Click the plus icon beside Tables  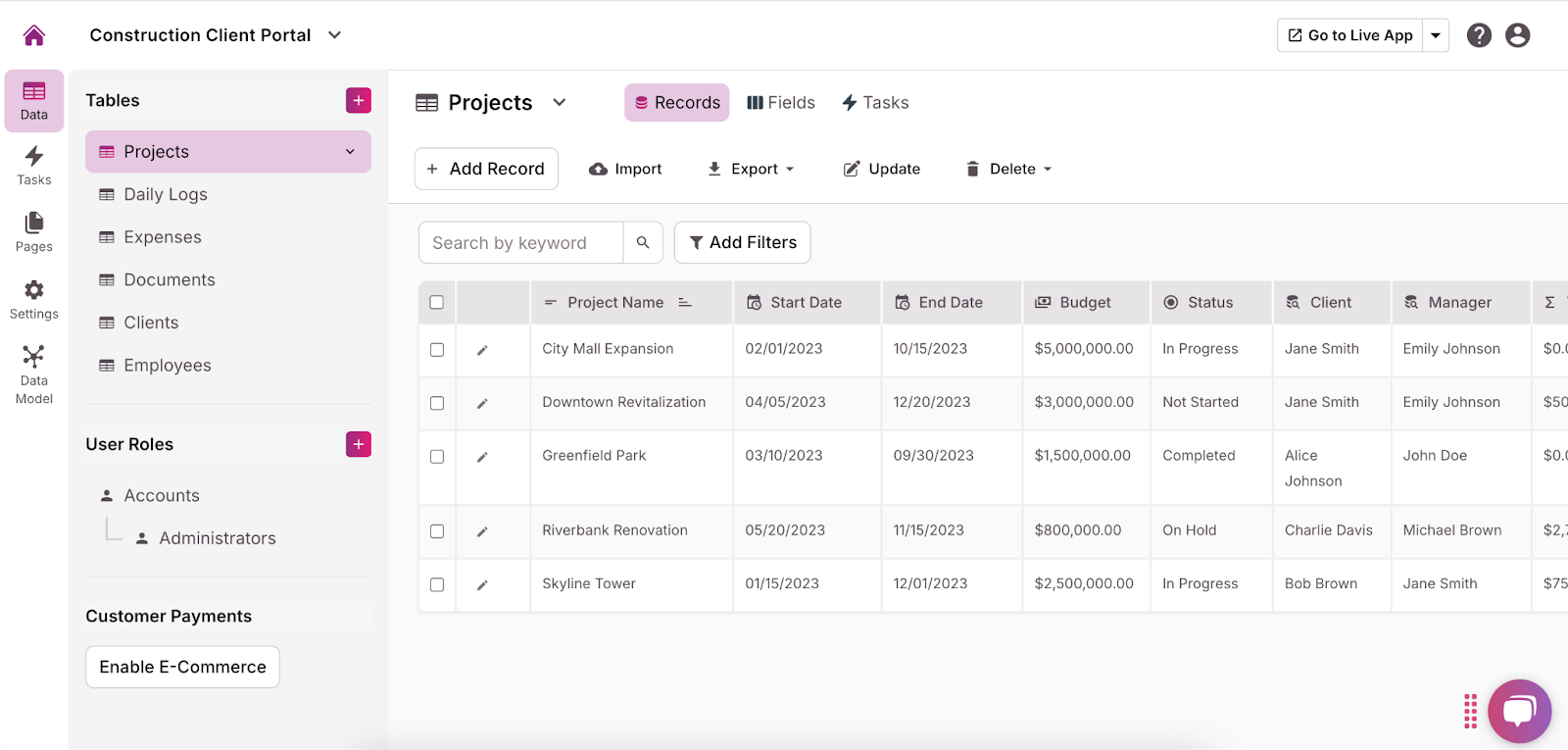(x=359, y=100)
